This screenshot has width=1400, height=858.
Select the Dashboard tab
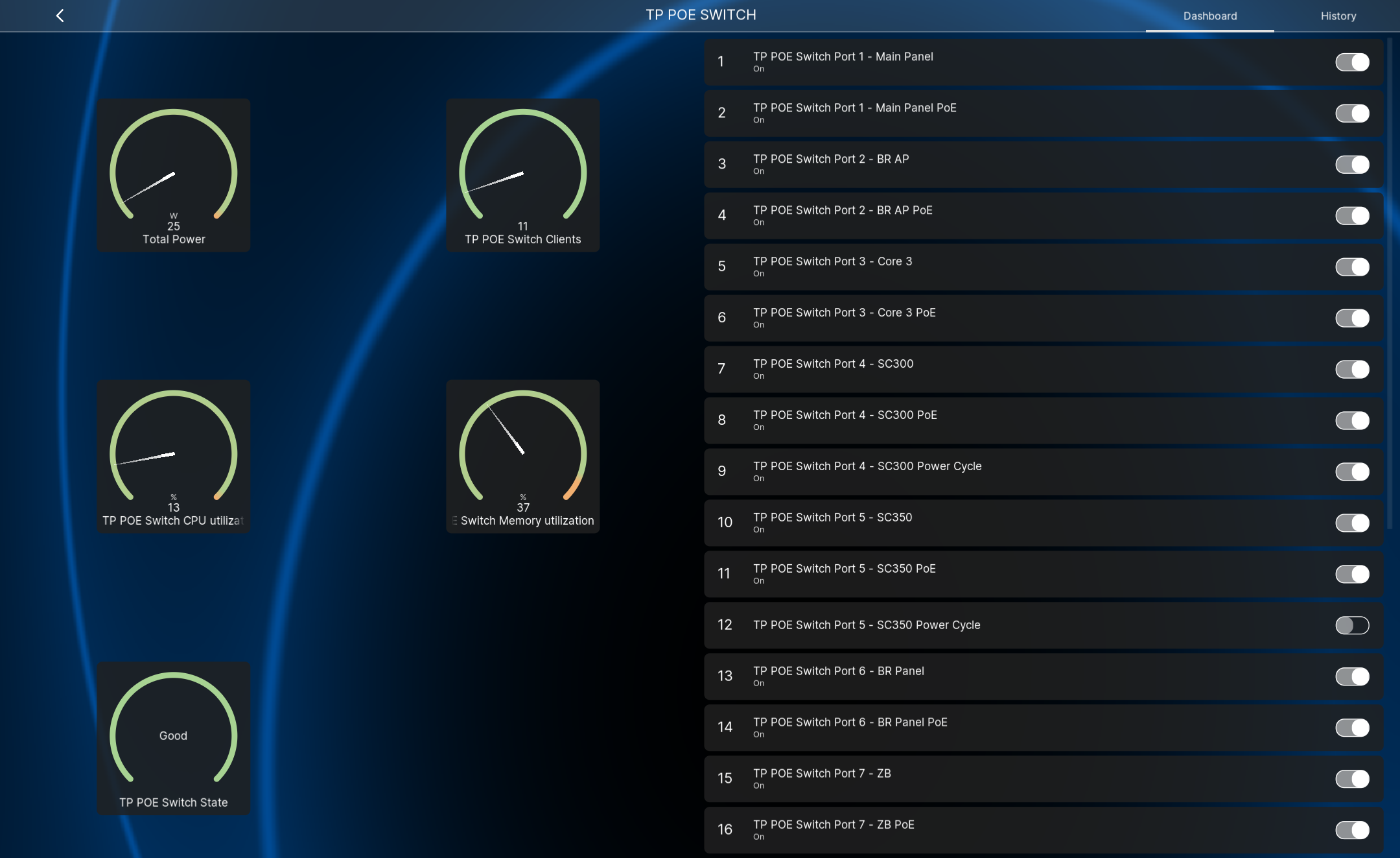[1209, 16]
